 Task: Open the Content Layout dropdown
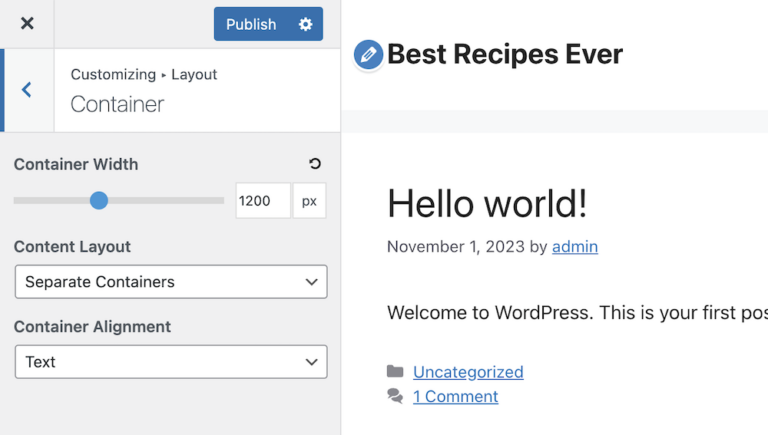click(171, 282)
